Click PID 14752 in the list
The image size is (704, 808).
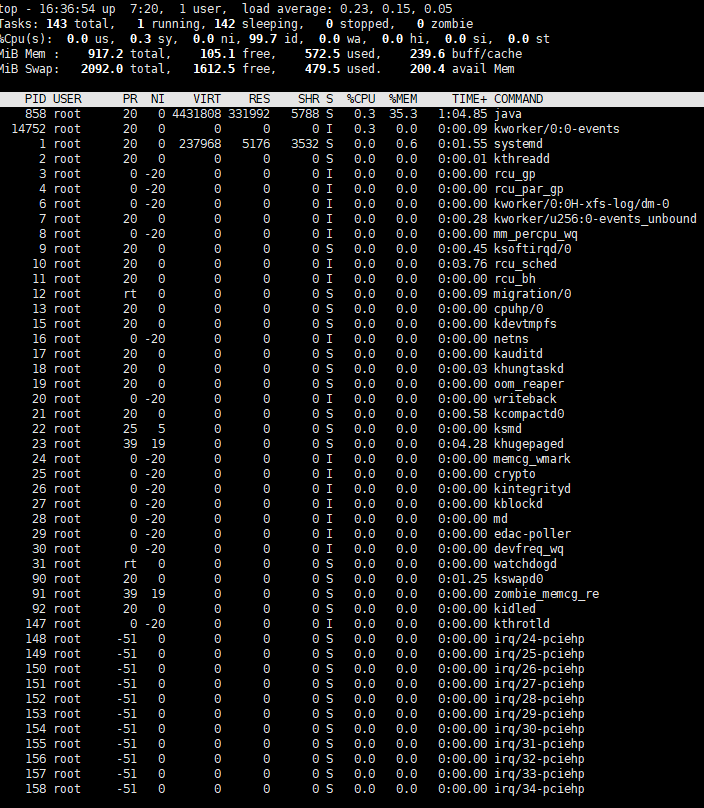click(x=28, y=129)
